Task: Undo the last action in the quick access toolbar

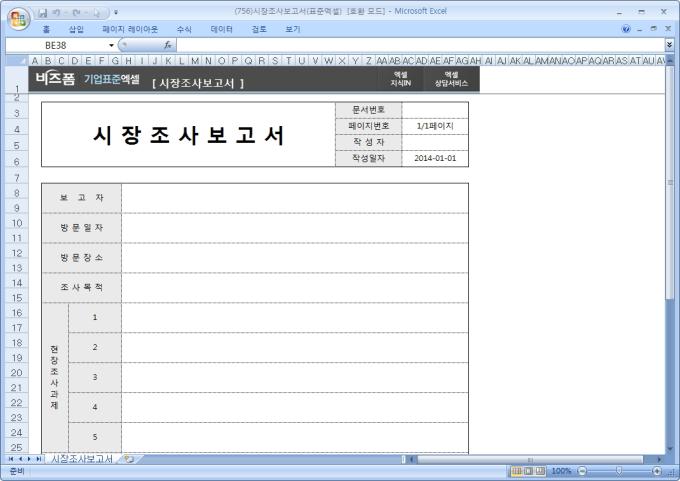Action: (57, 13)
